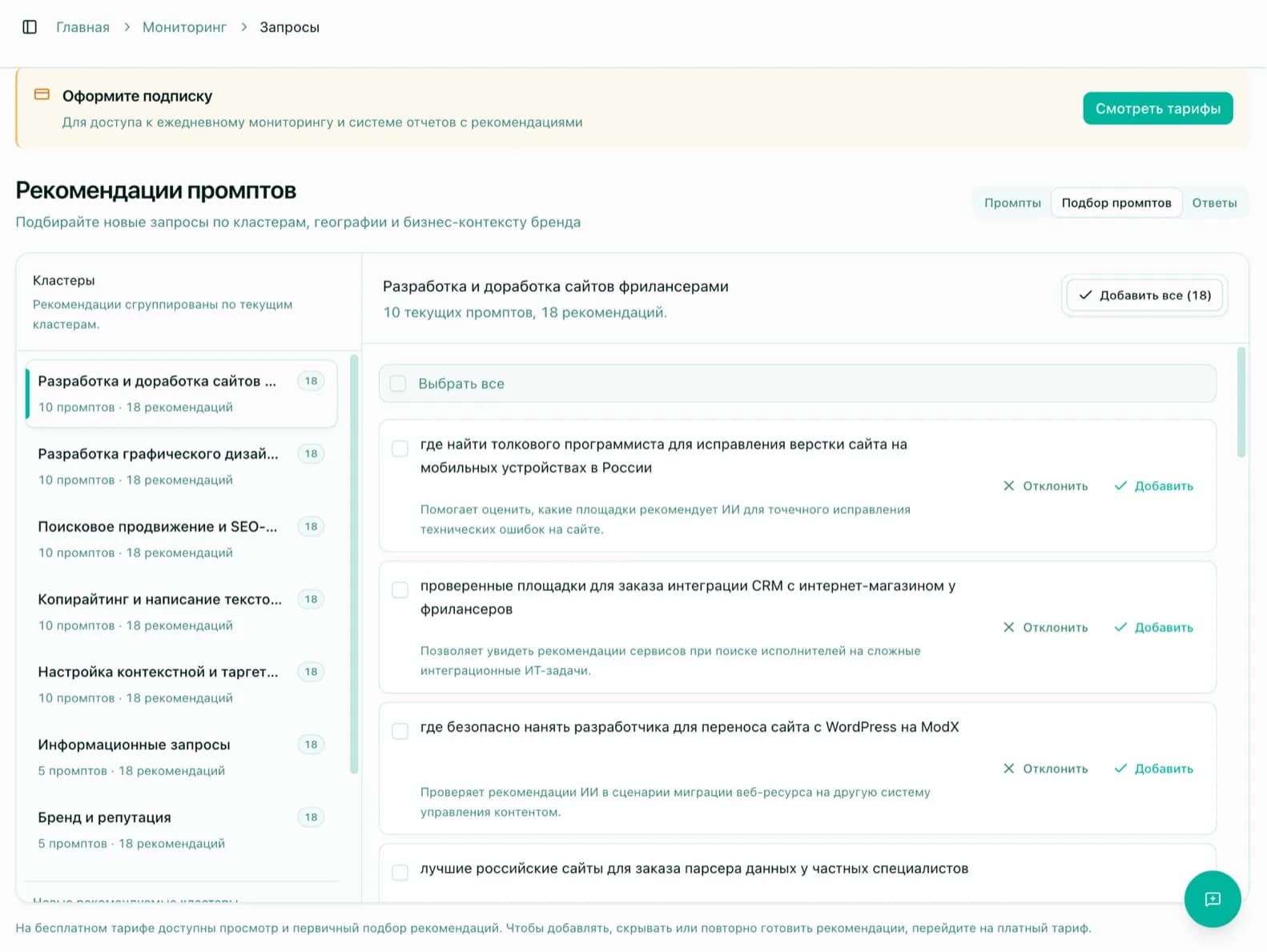Add the 'где найти толкового программиста' recommendation

[1153, 486]
